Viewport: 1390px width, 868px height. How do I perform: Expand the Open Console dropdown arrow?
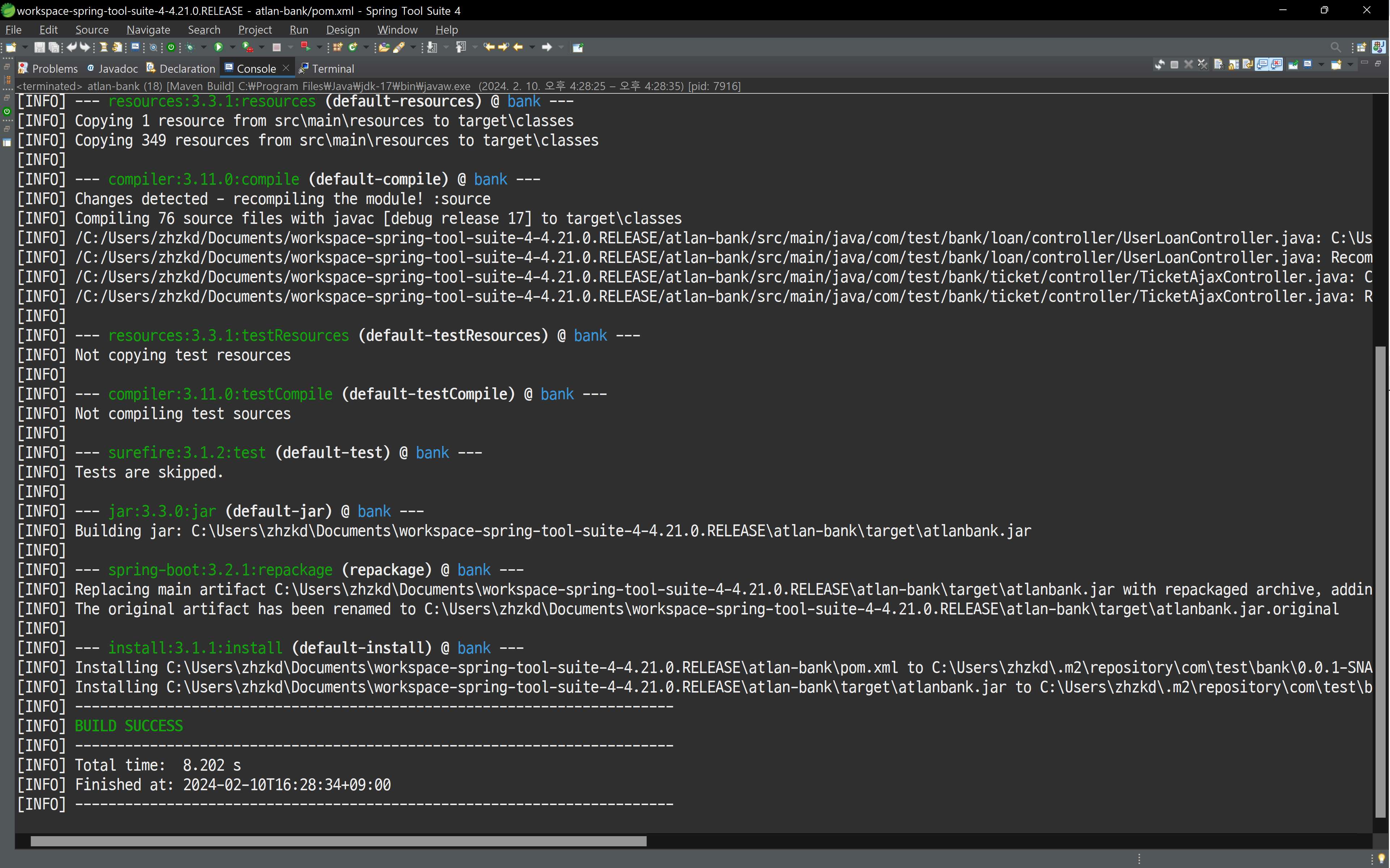pyautogui.click(x=1350, y=64)
